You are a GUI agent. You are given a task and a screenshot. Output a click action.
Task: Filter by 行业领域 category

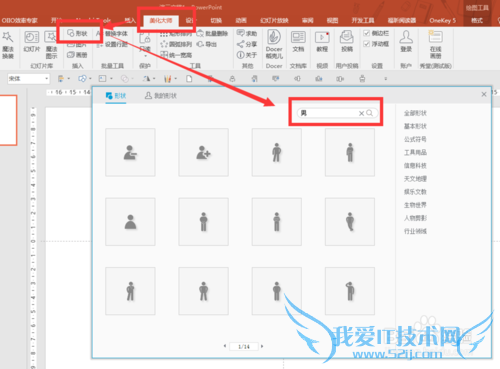point(415,231)
